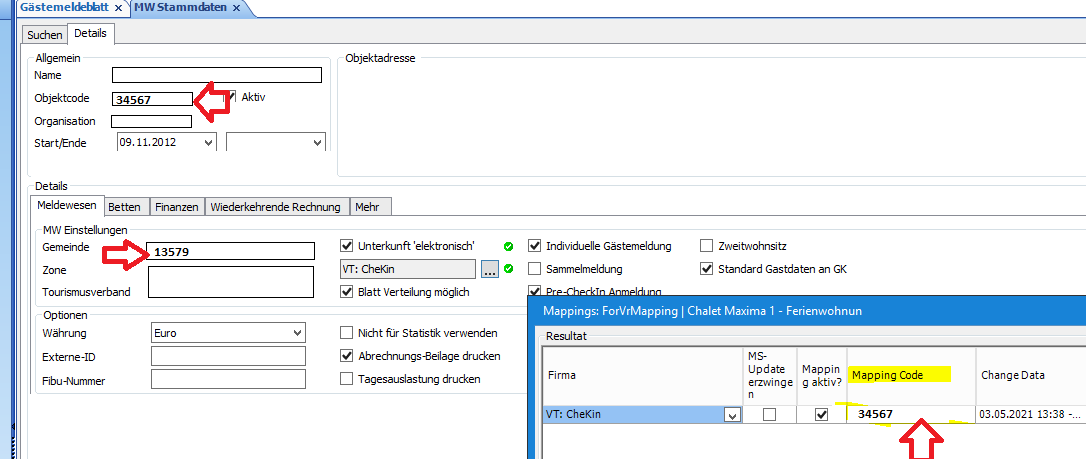Click green status icon beside VT: CheKin

(509, 269)
